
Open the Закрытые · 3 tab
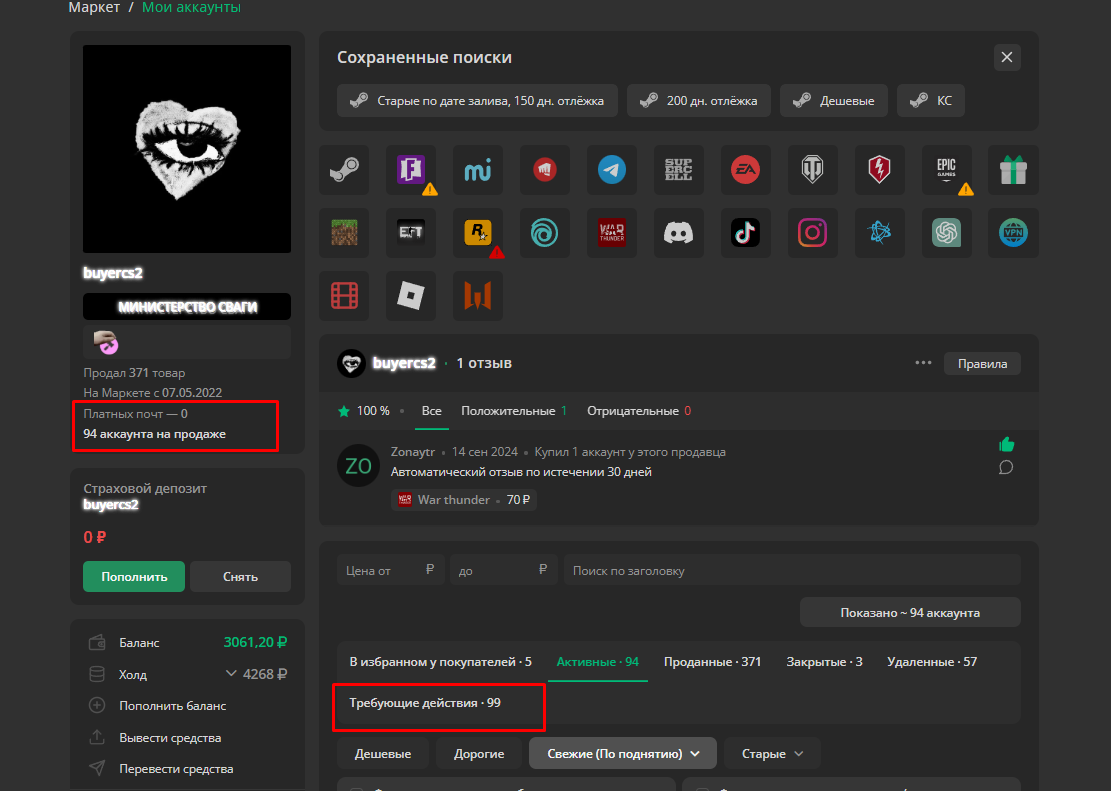click(824, 661)
